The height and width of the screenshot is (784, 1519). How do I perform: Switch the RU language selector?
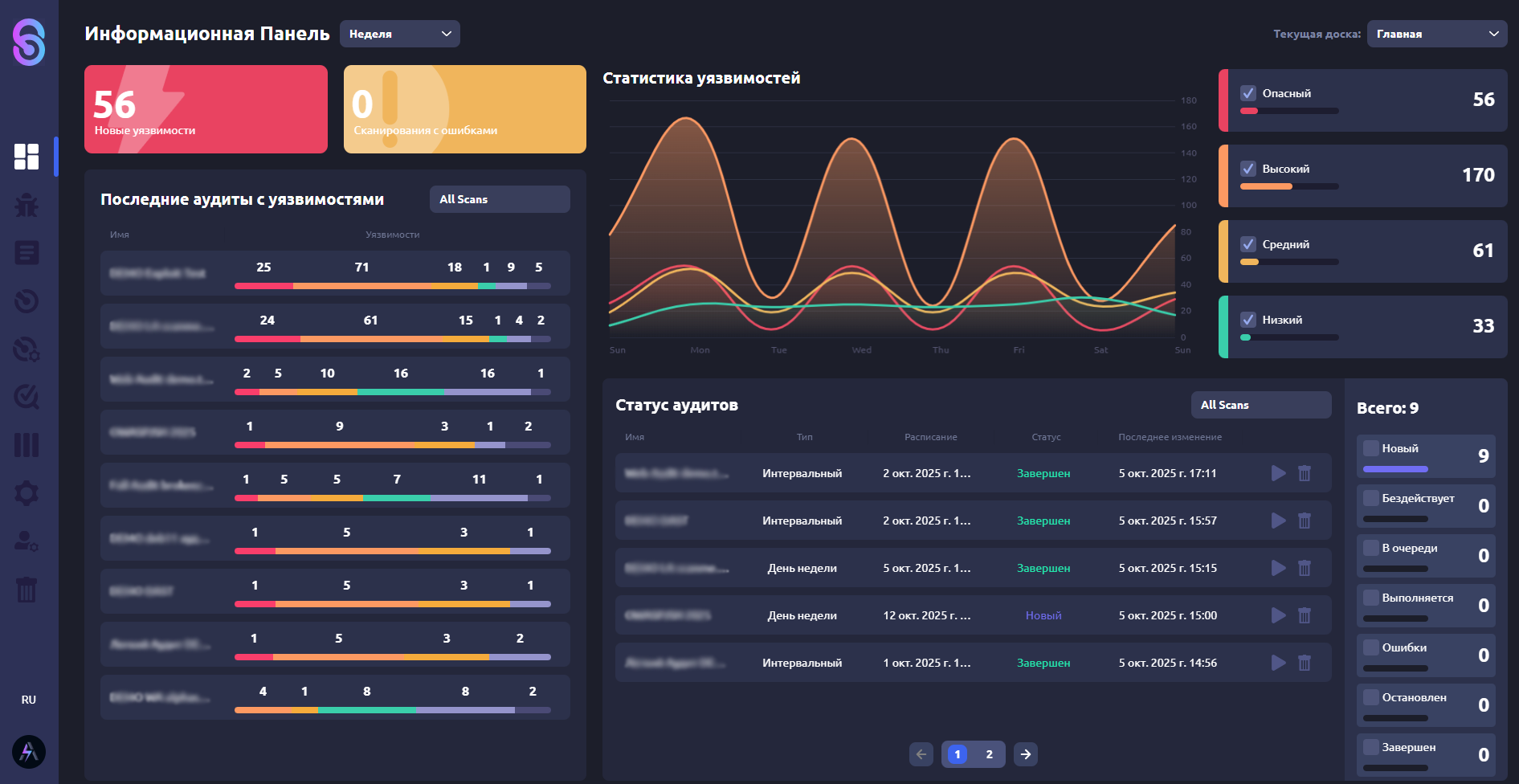[29, 700]
